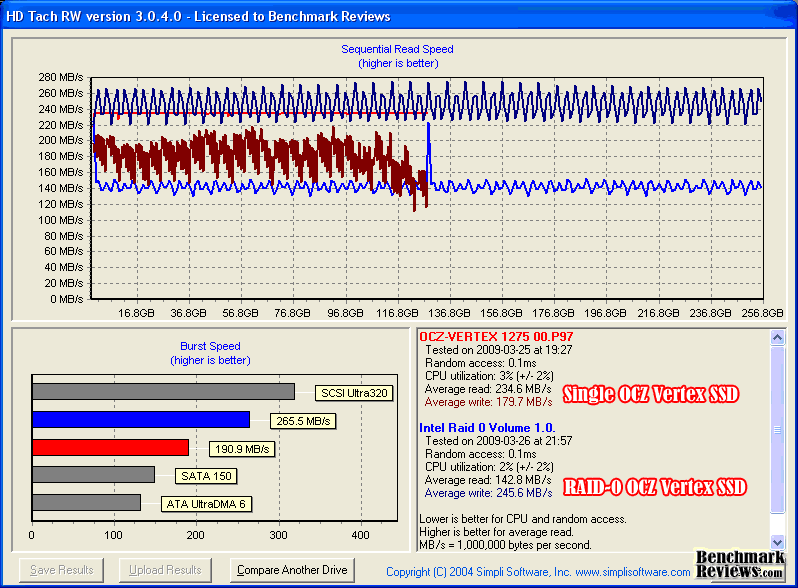Click CPU utilization: 3% (+/- 2%) line

tap(490, 376)
